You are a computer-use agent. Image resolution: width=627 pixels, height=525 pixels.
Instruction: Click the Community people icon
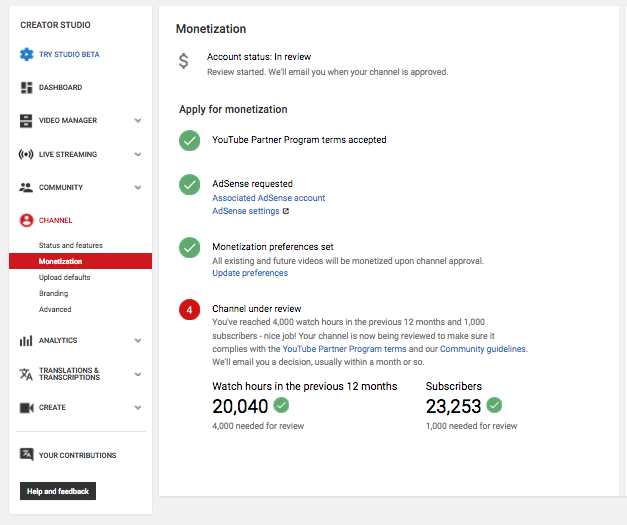(26, 188)
